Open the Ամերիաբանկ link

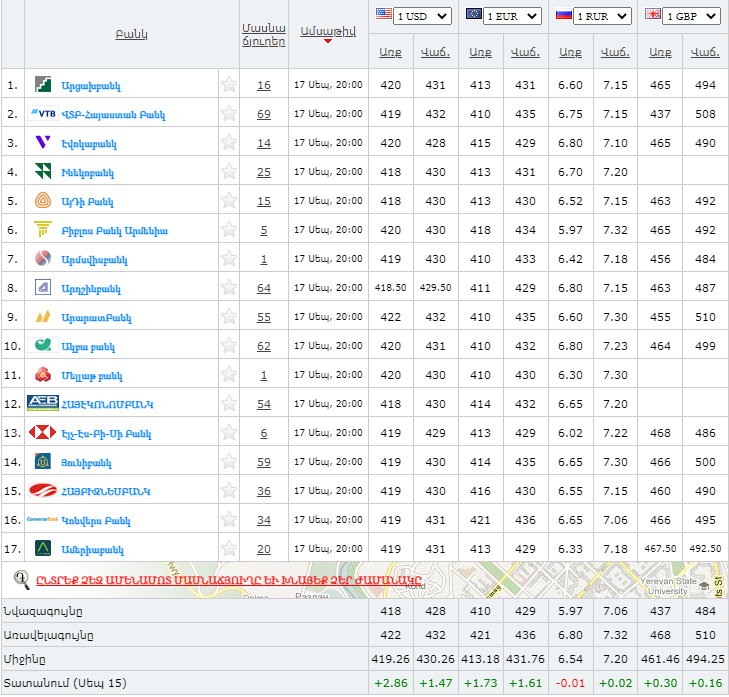pos(93,550)
